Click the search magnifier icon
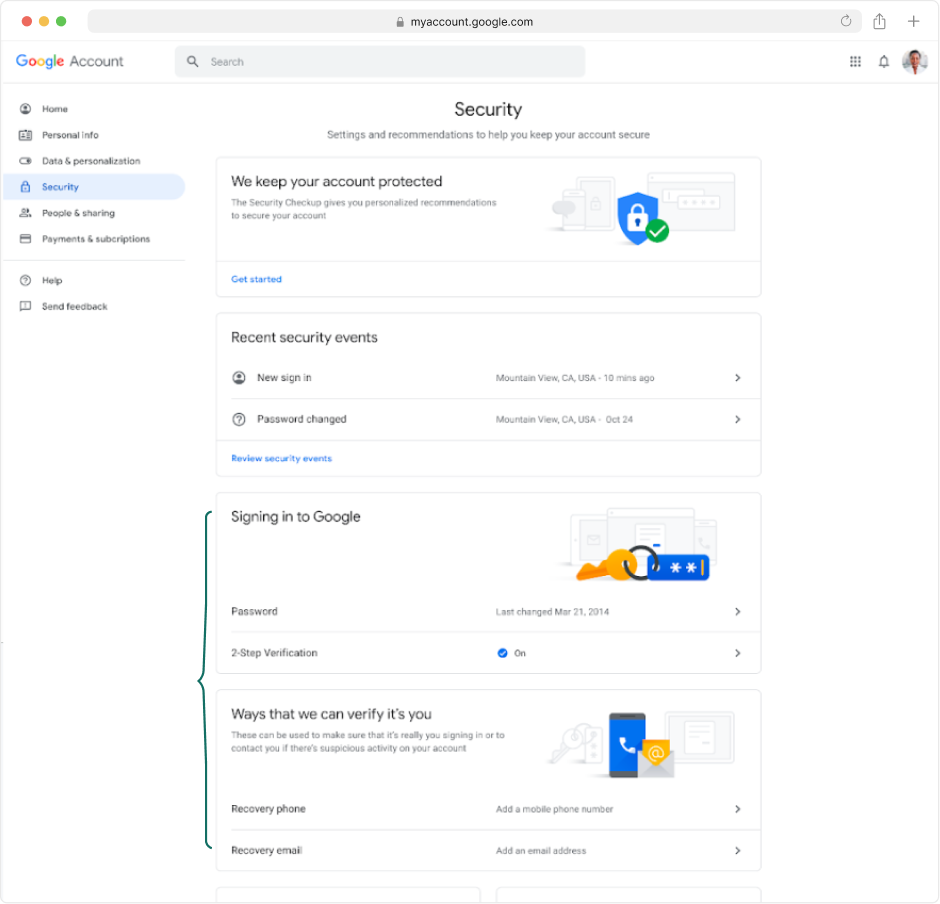Viewport: 940px width, 904px height. click(192, 61)
